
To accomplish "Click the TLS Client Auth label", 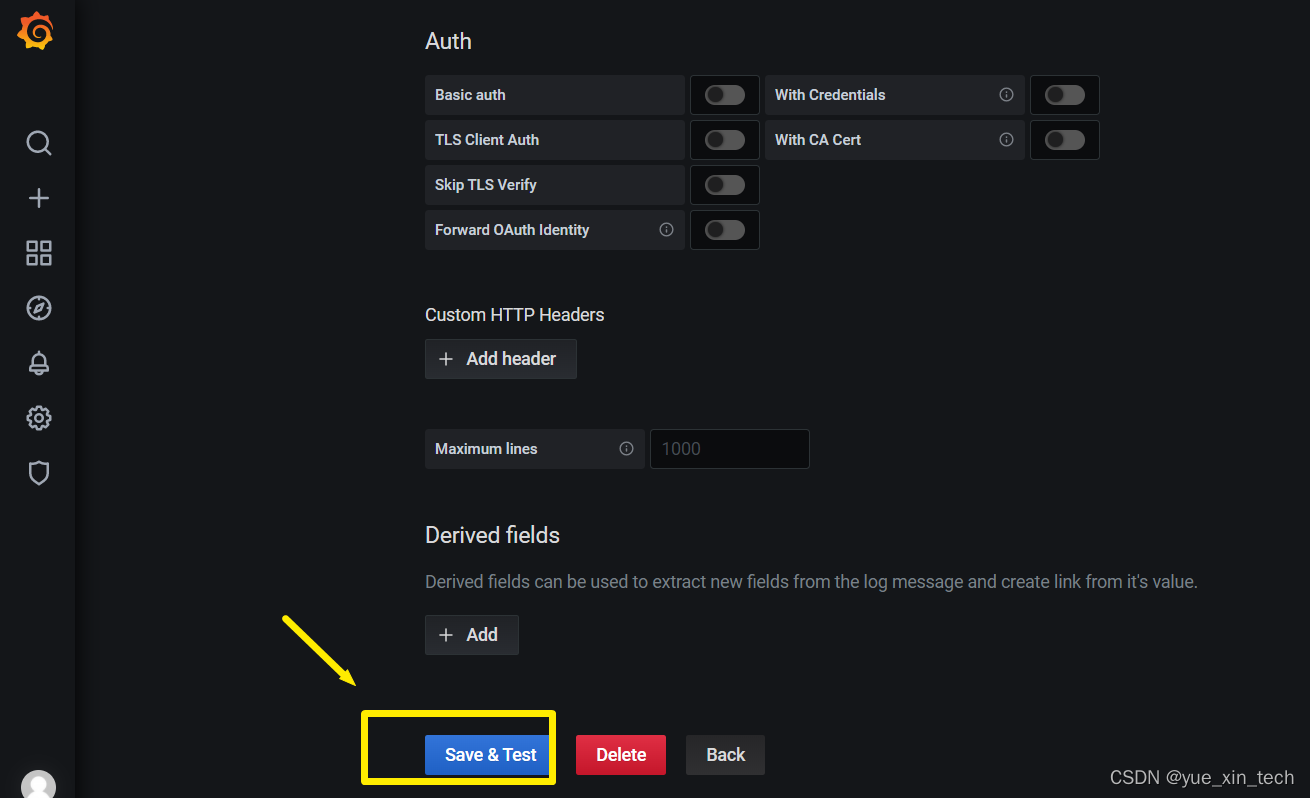I will 487,140.
